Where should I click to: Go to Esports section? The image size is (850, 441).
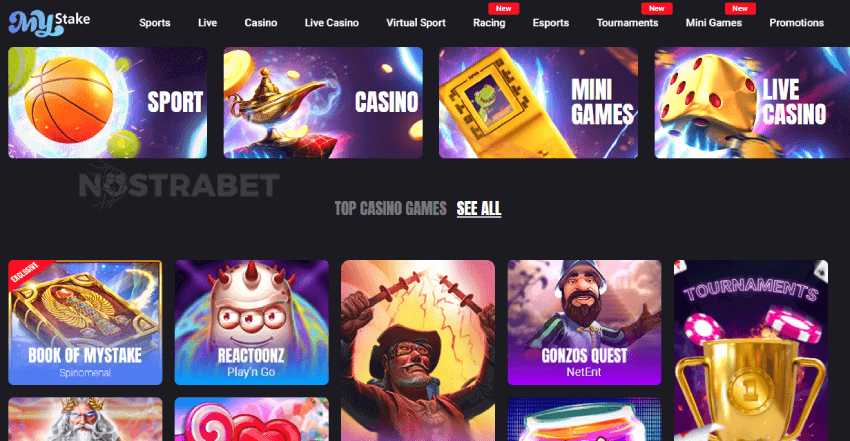tap(551, 23)
